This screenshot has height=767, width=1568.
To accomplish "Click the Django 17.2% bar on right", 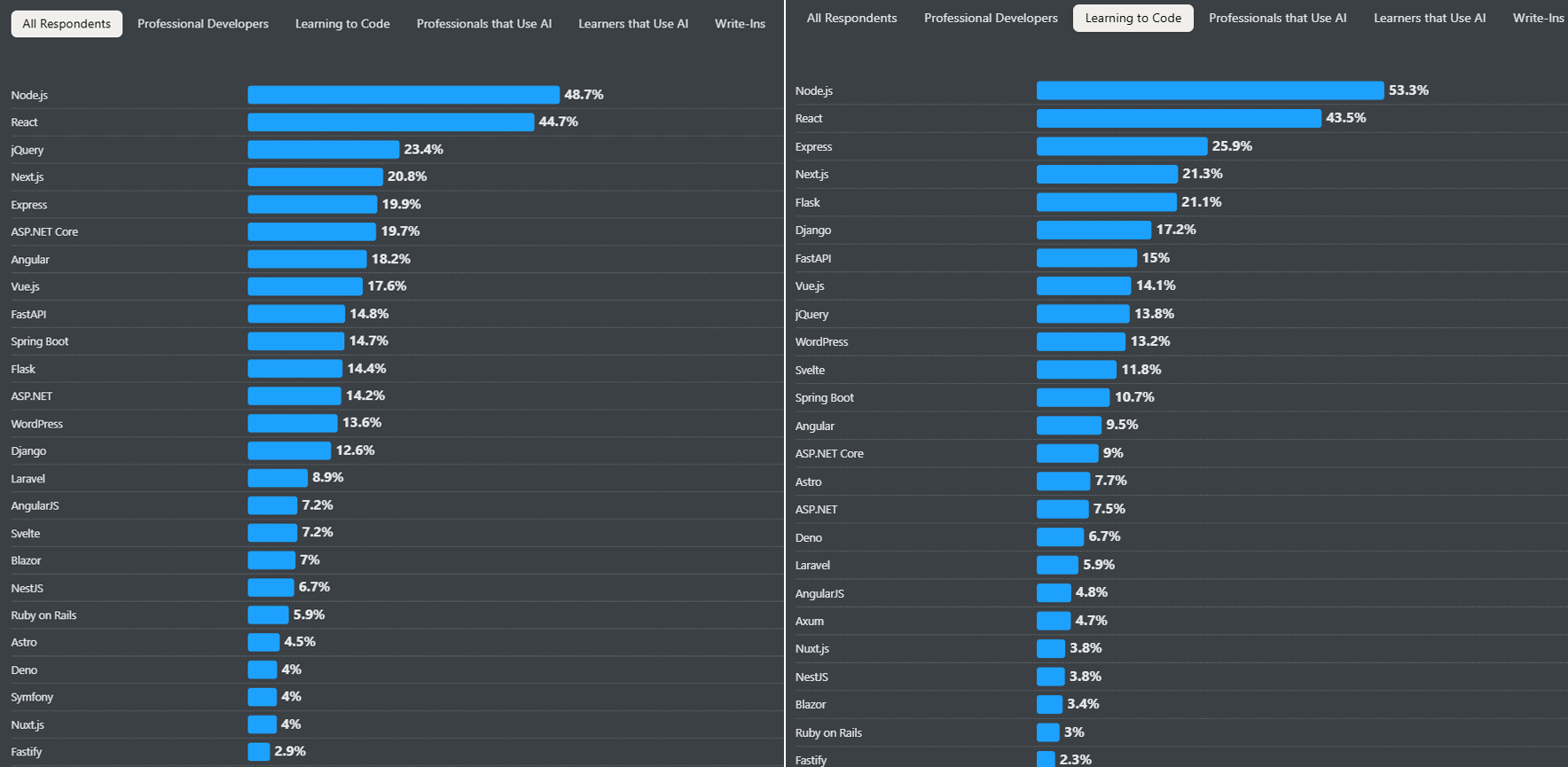I will click(1094, 231).
